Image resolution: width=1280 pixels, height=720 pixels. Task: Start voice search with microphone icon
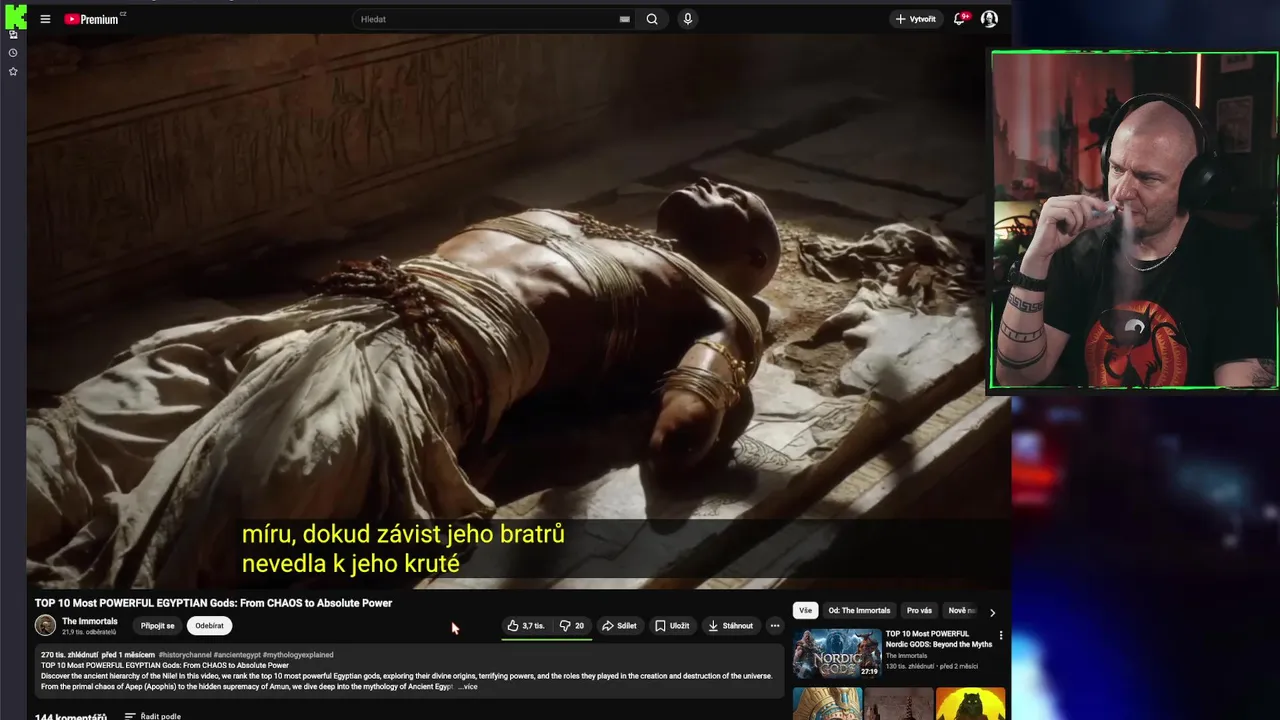(x=687, y=19)
